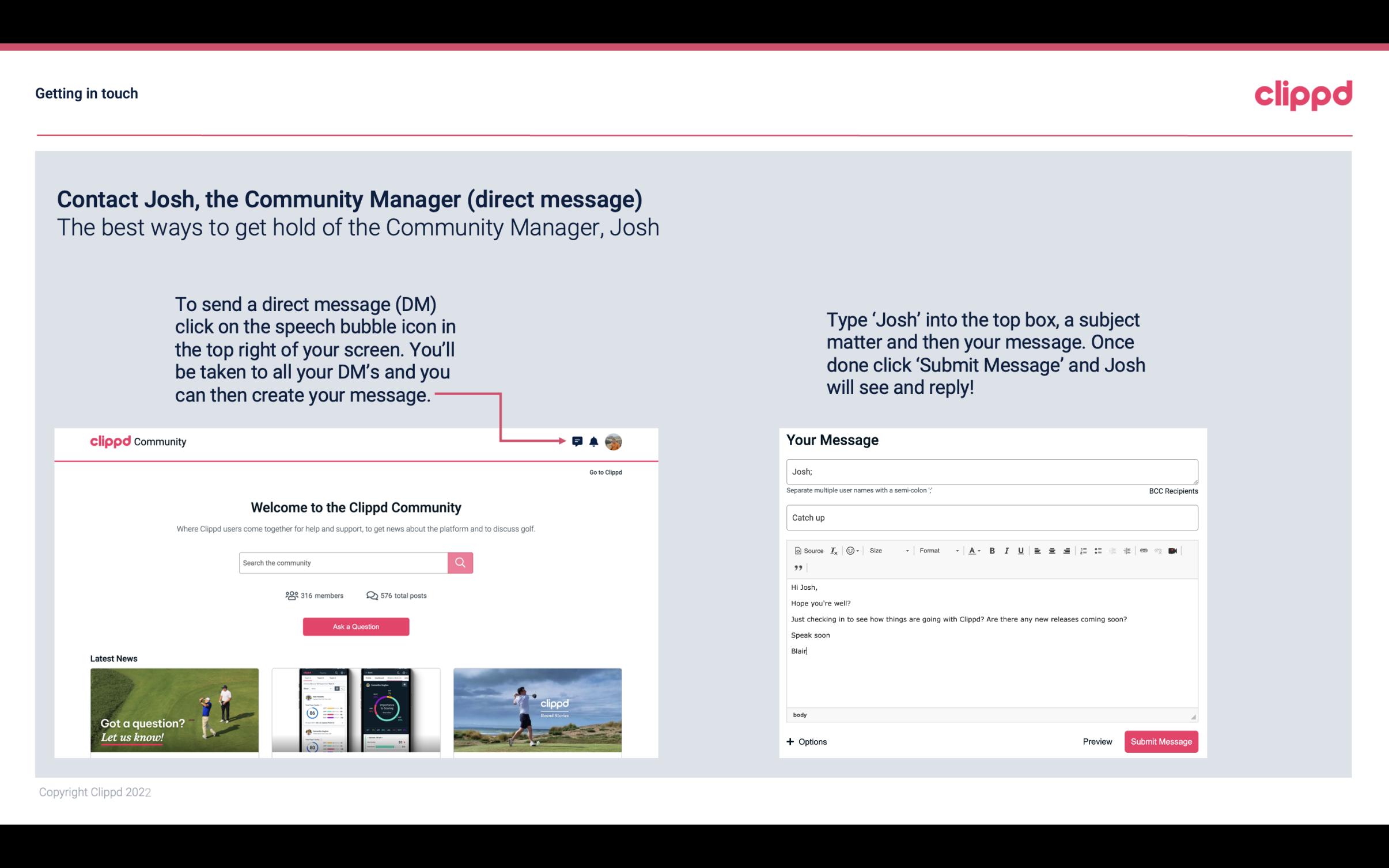Click the user profile avatar icon
Screen dimensions: 1389x868
point(614,441)
